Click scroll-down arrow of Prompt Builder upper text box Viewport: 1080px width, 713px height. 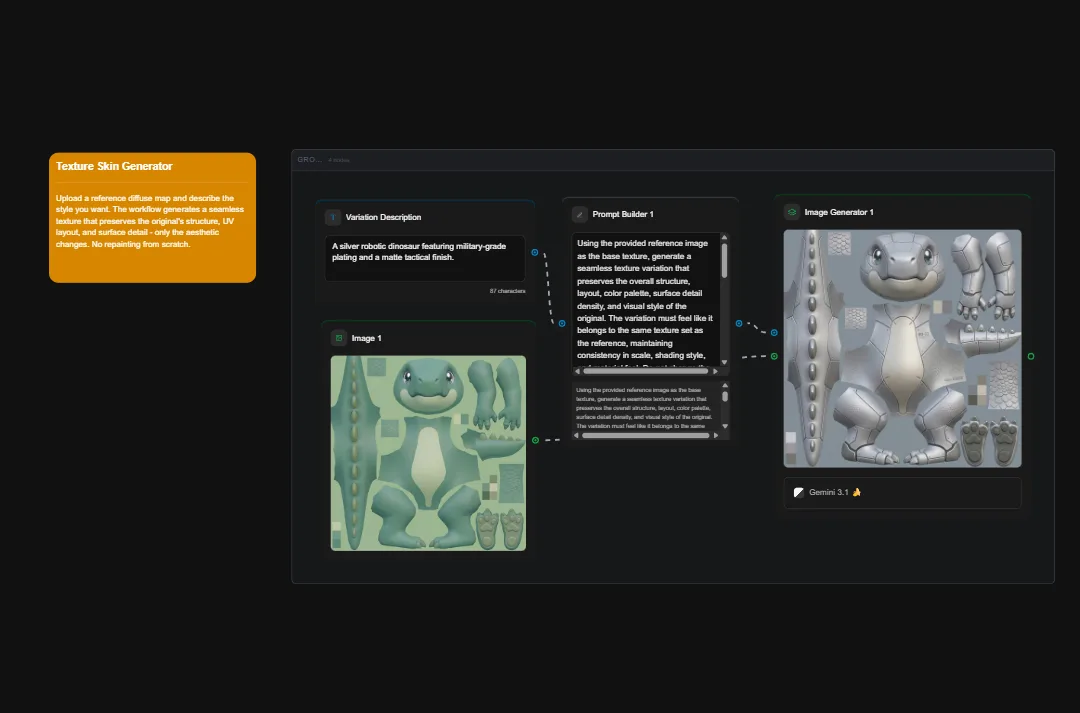(724, 362)
